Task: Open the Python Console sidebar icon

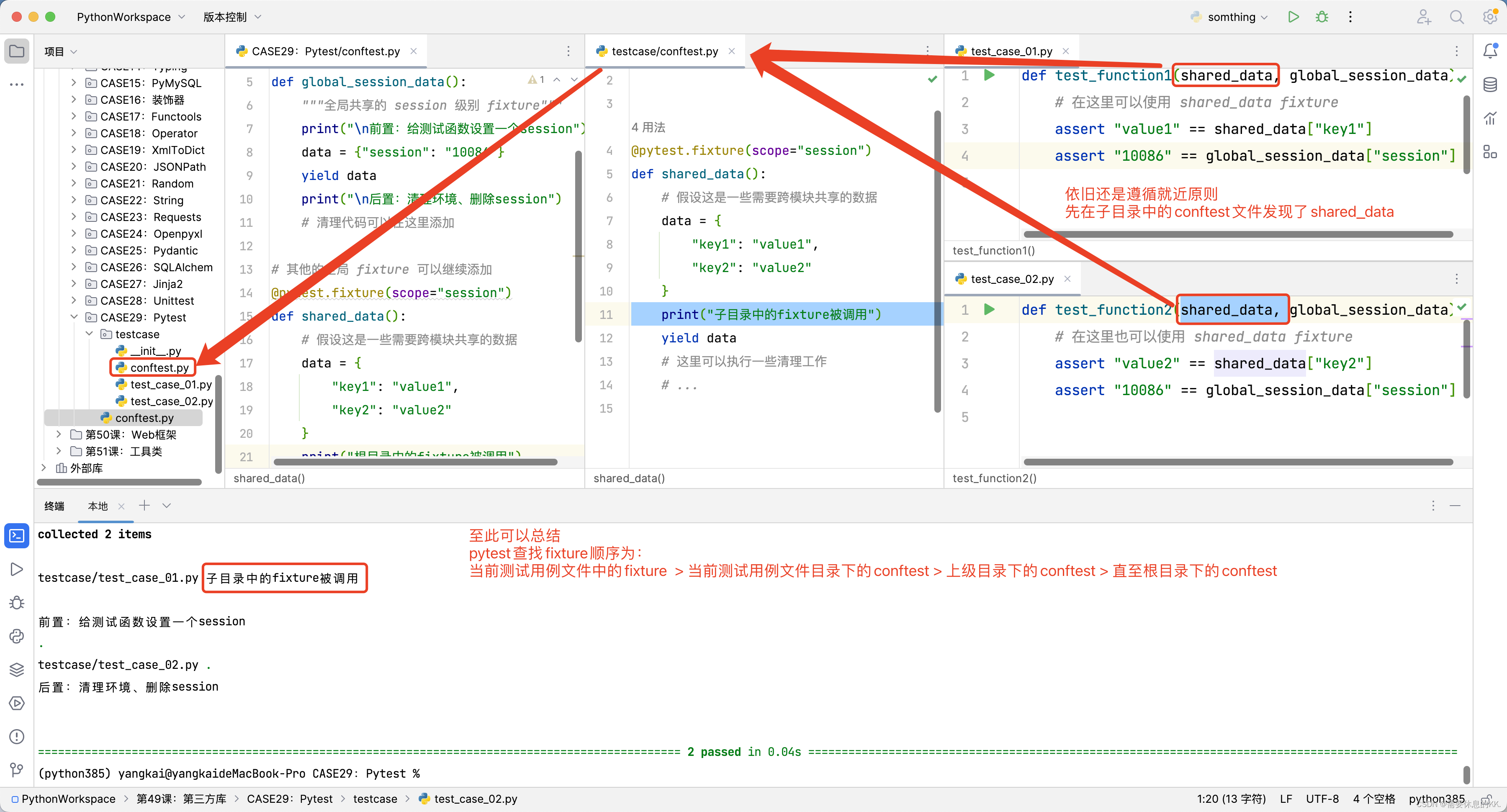Action: click(x=16, y=637)
